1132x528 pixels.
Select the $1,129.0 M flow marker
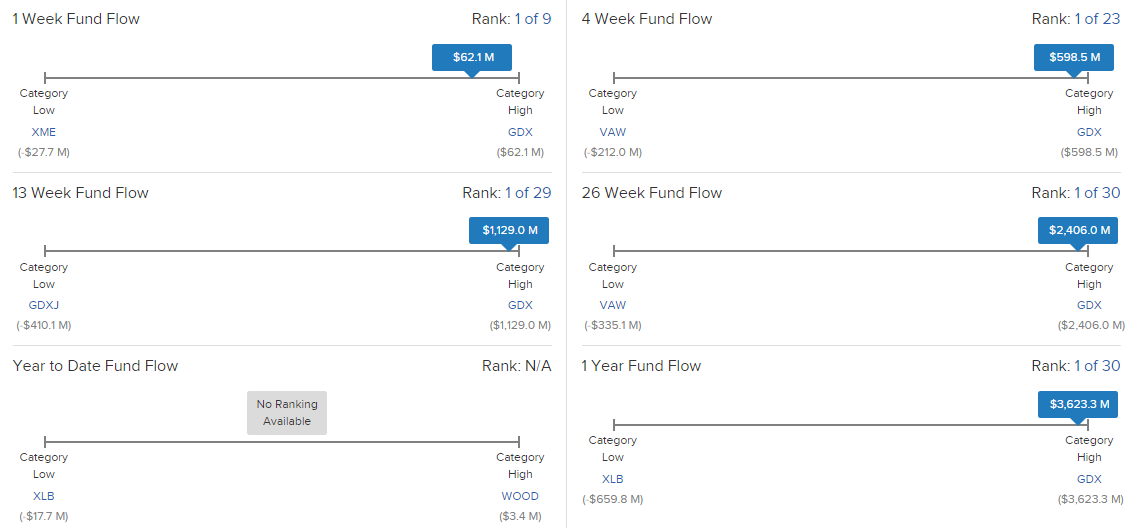coord(509,230)
